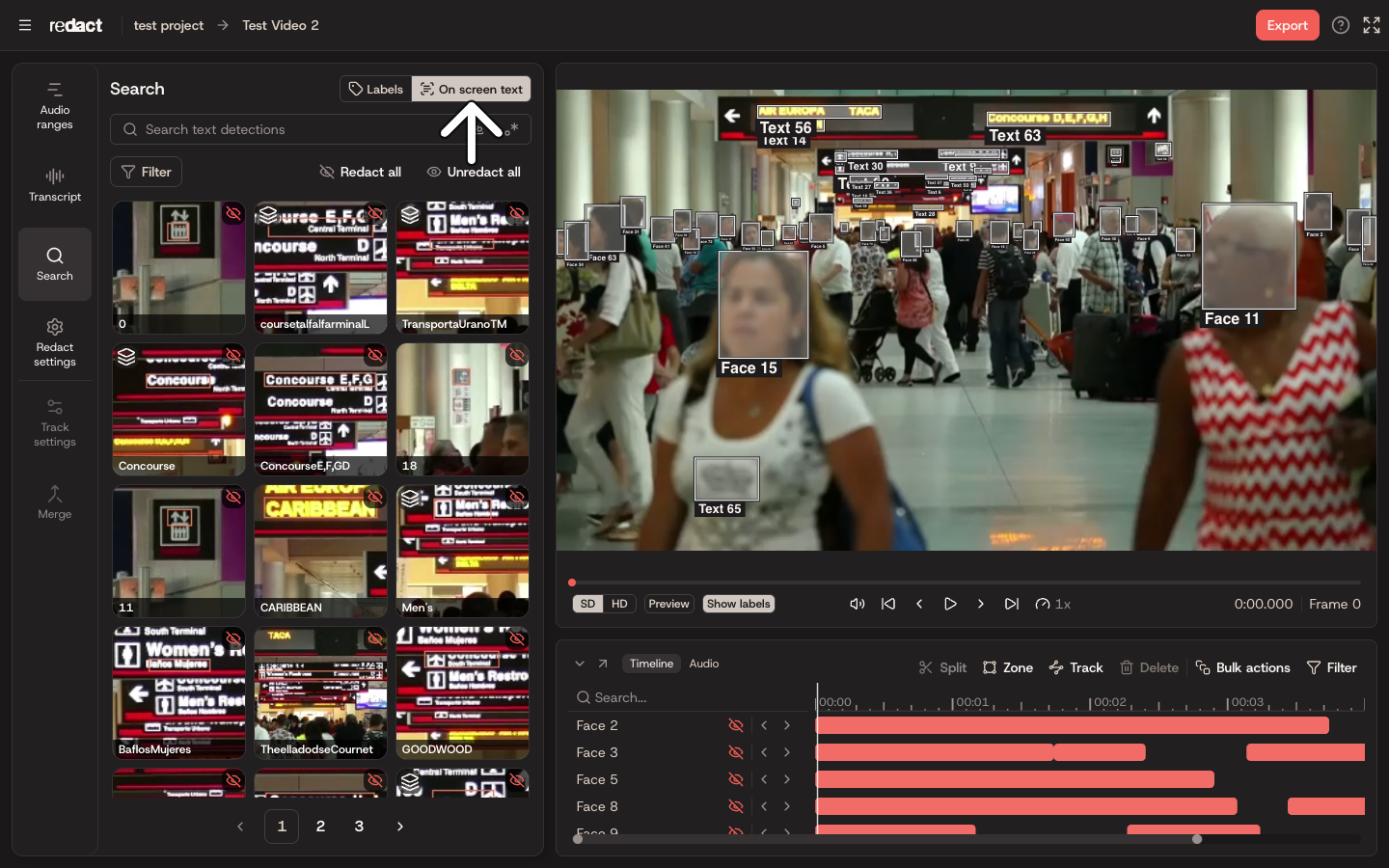
Task: Toggle redaction for the Face 3 track
Action: (736, 752)
